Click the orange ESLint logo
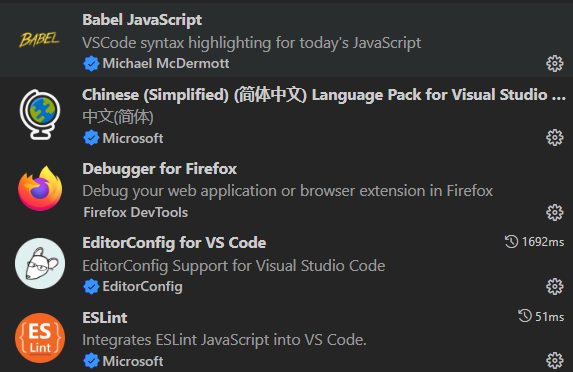This screenshot has height=372, width=573. [40, 338]
